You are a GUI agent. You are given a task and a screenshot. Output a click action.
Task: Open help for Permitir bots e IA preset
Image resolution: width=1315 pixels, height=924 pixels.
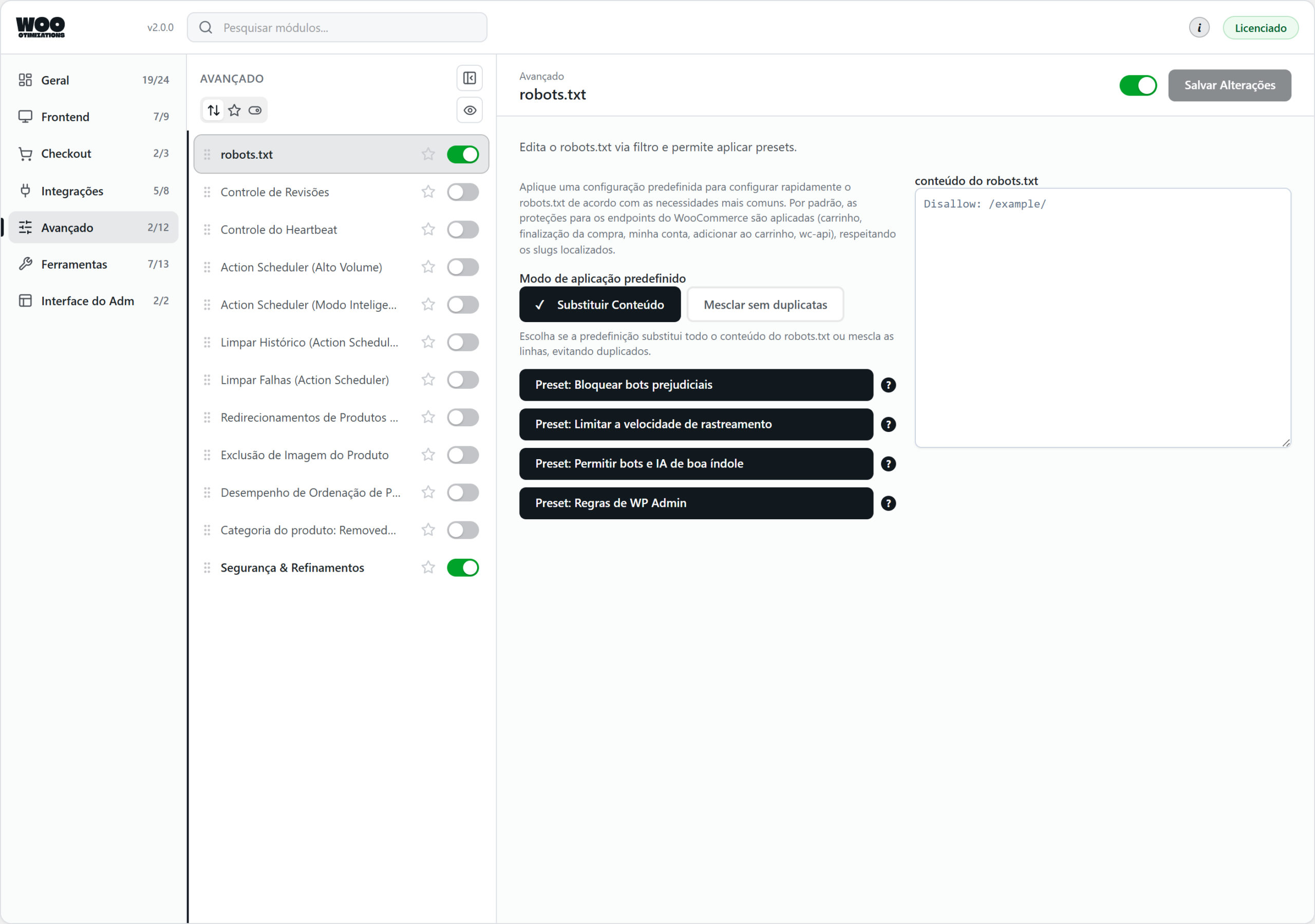coord(888,464)
